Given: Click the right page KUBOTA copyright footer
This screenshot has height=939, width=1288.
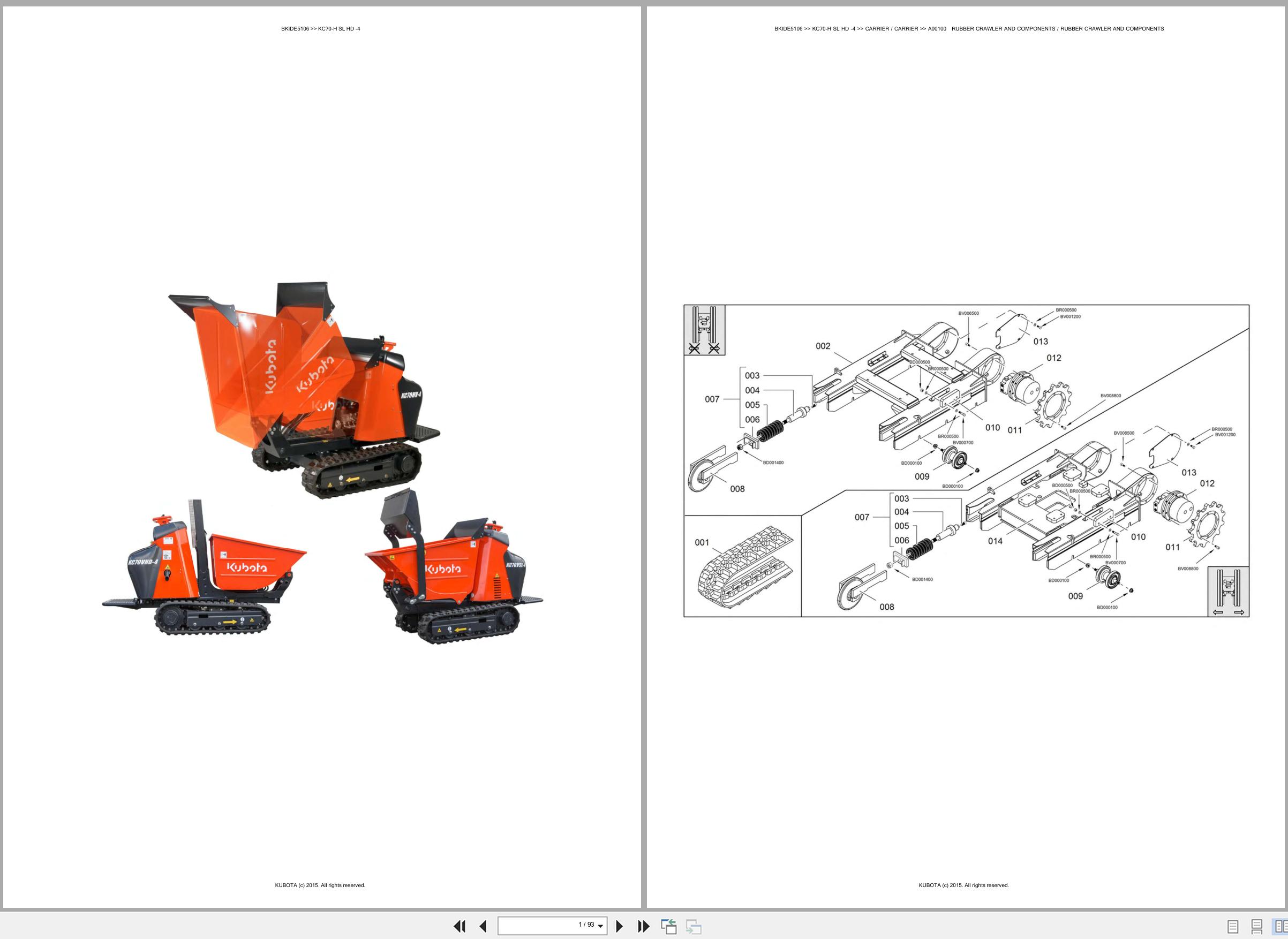Looking at the screenshot, I should tap(964, 885).
